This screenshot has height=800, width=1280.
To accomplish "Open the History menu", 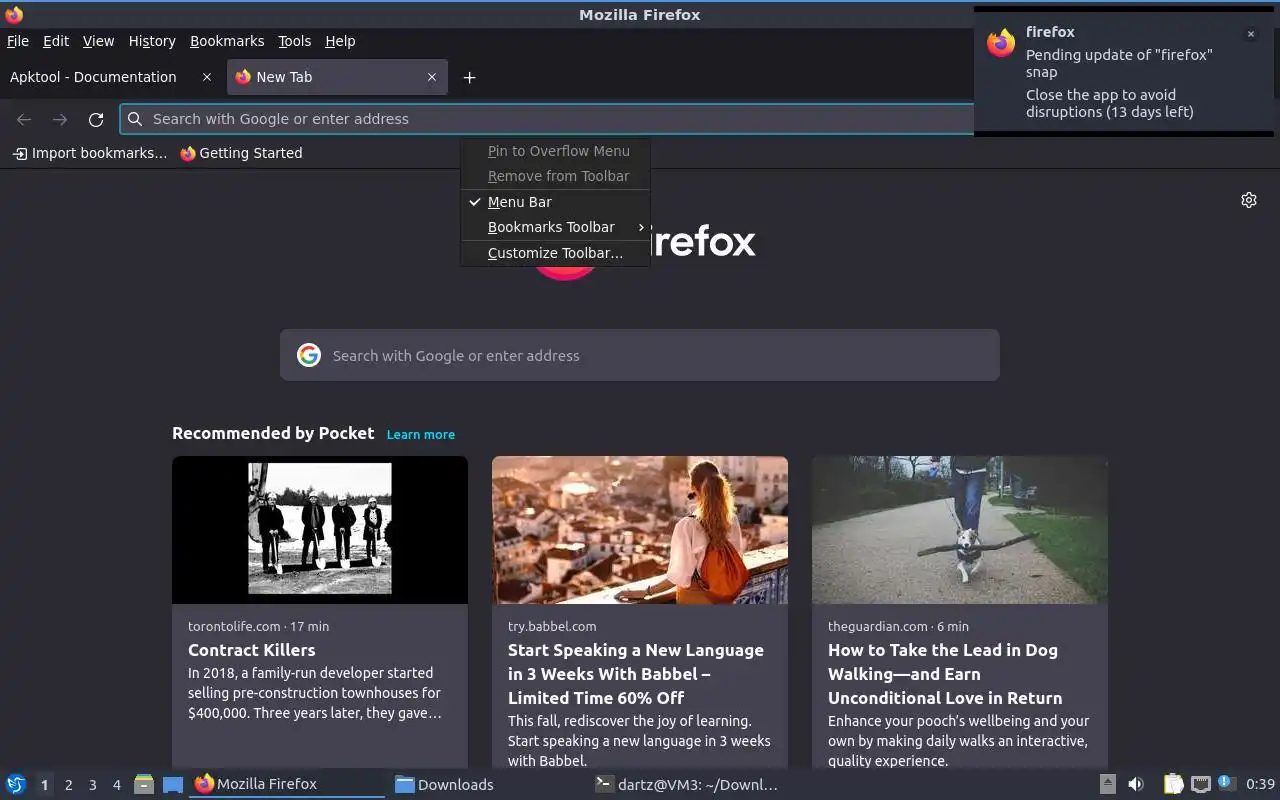I will click(152, 41).
